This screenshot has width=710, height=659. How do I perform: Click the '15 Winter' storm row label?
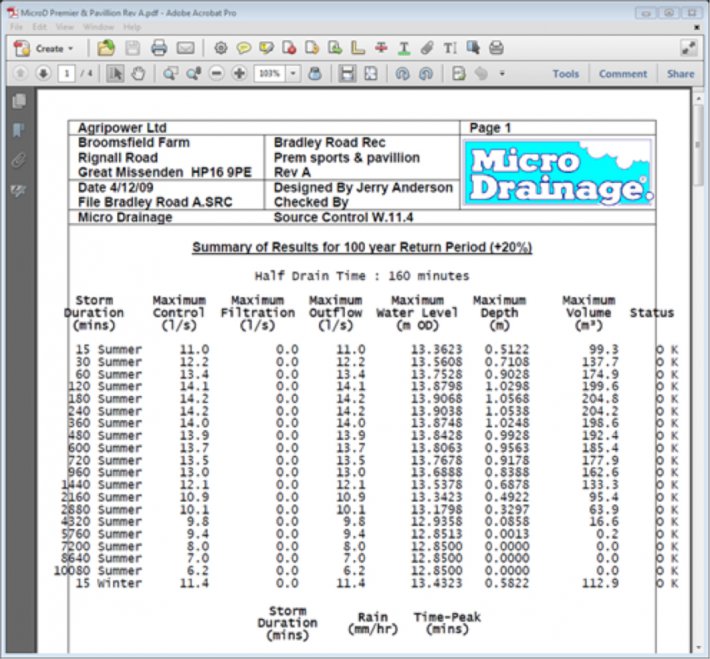pyautogui.click(x=109, y=583)
